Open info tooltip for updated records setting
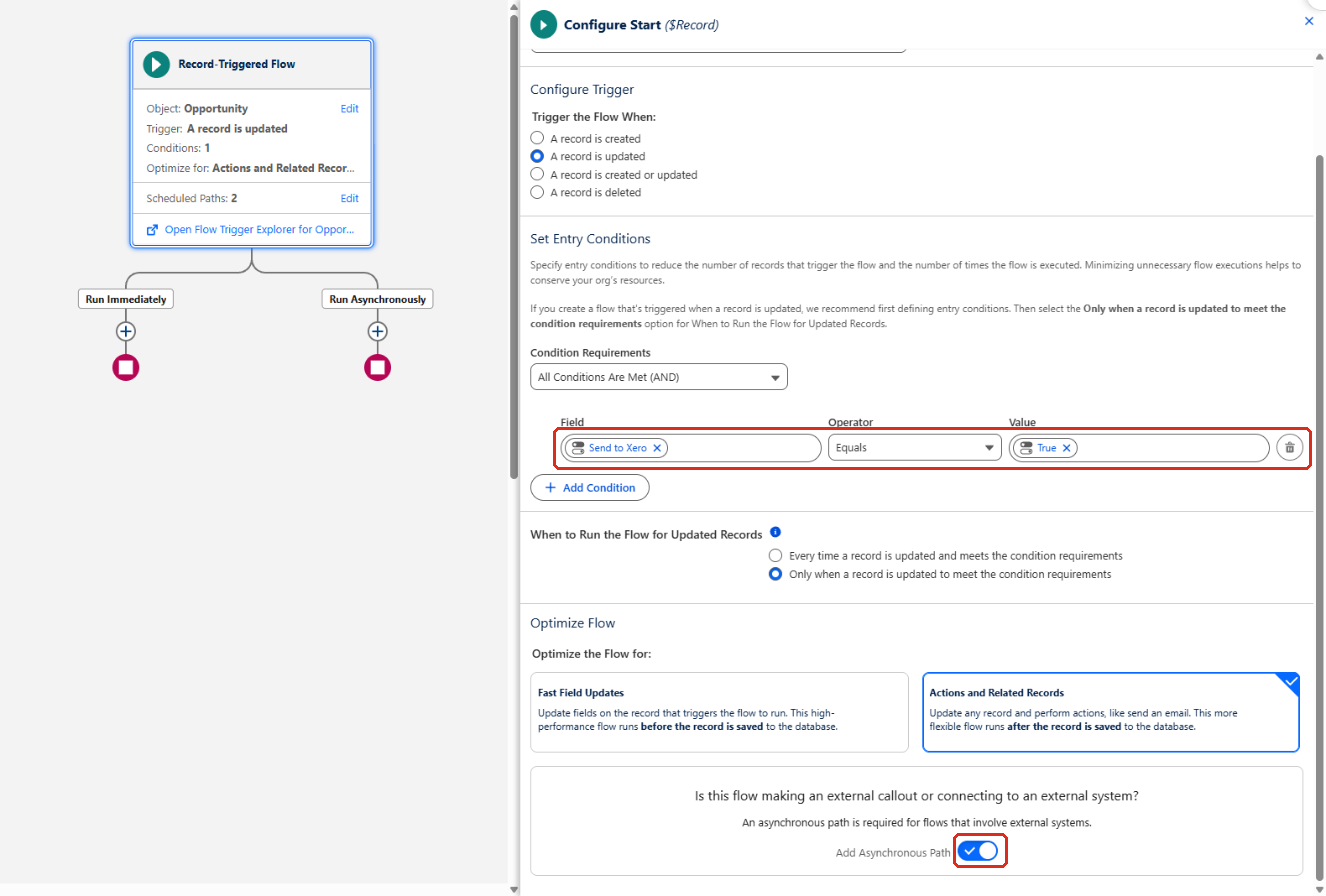Screen dimensions: 1326x896 pyautogui.click(x=776, y=532)
